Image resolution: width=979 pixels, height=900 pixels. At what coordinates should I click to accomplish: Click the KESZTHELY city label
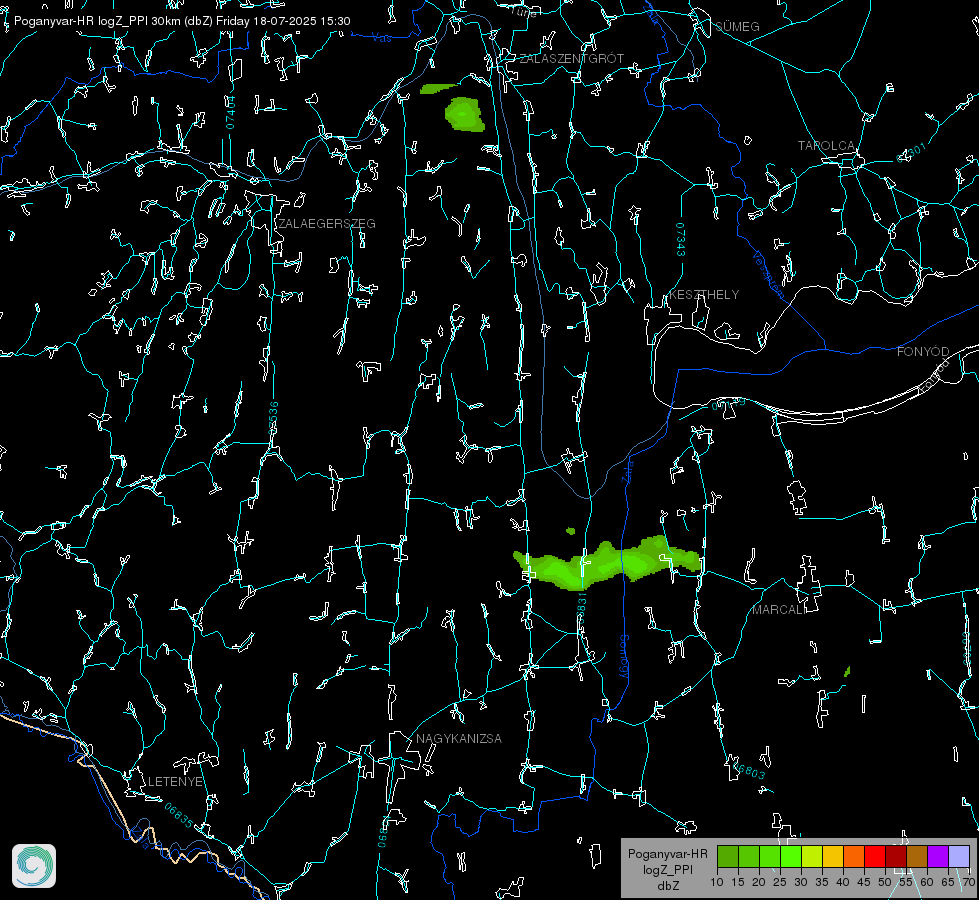[x=704, y=295]
